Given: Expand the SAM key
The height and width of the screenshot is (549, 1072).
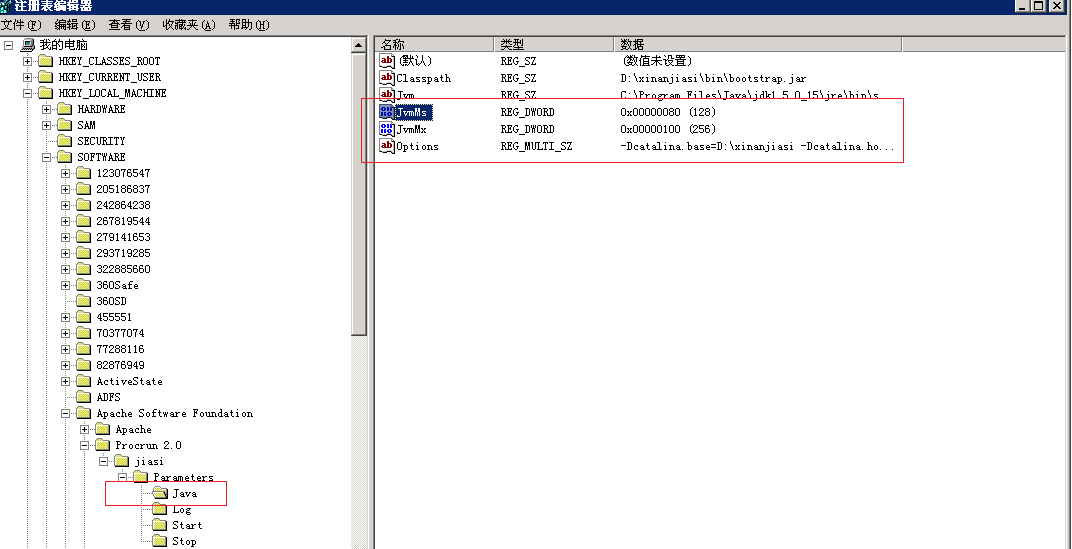Looking at the screenshot, I should 46,125.
